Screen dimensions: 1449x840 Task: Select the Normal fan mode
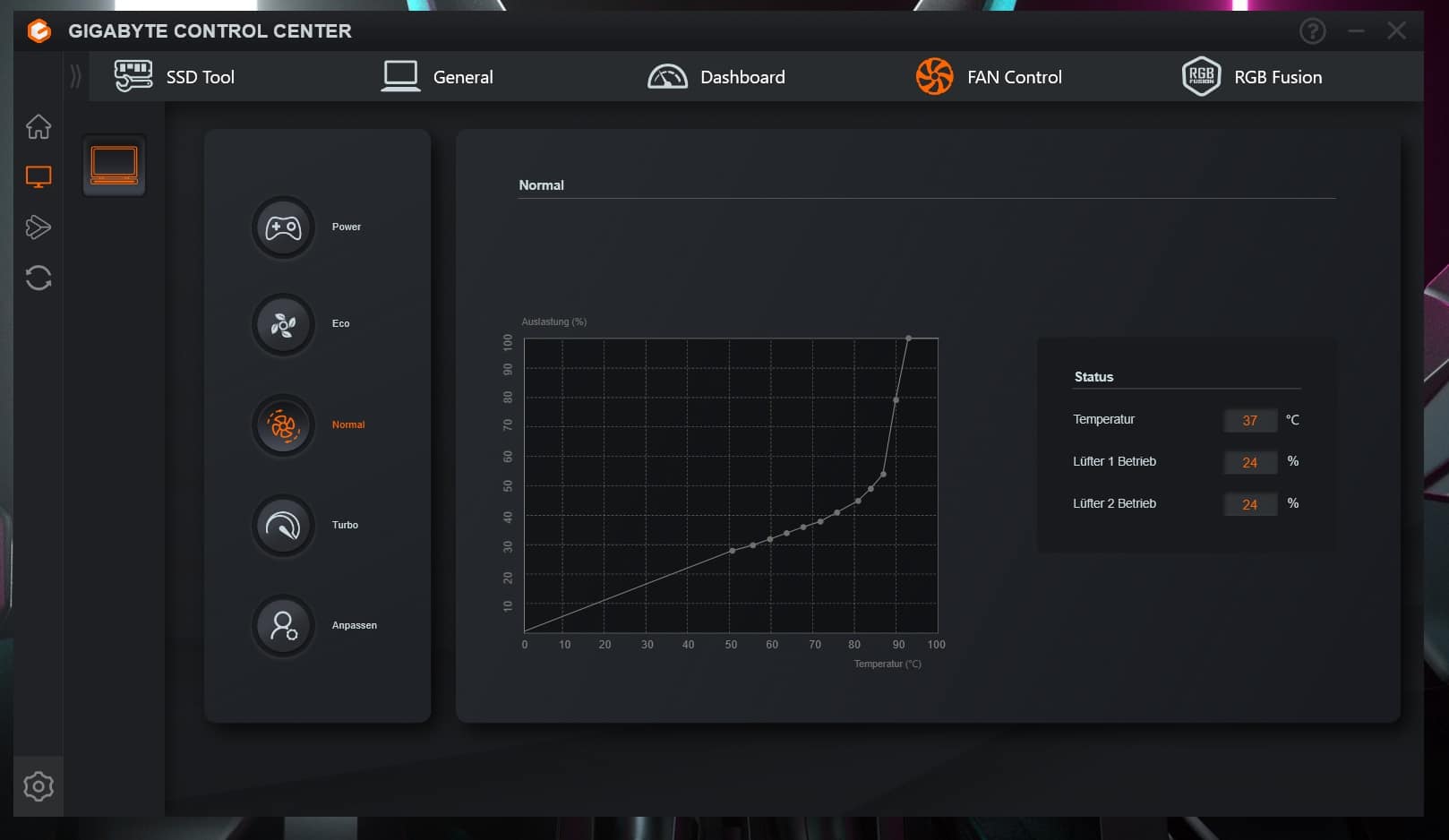click(283, 425)
